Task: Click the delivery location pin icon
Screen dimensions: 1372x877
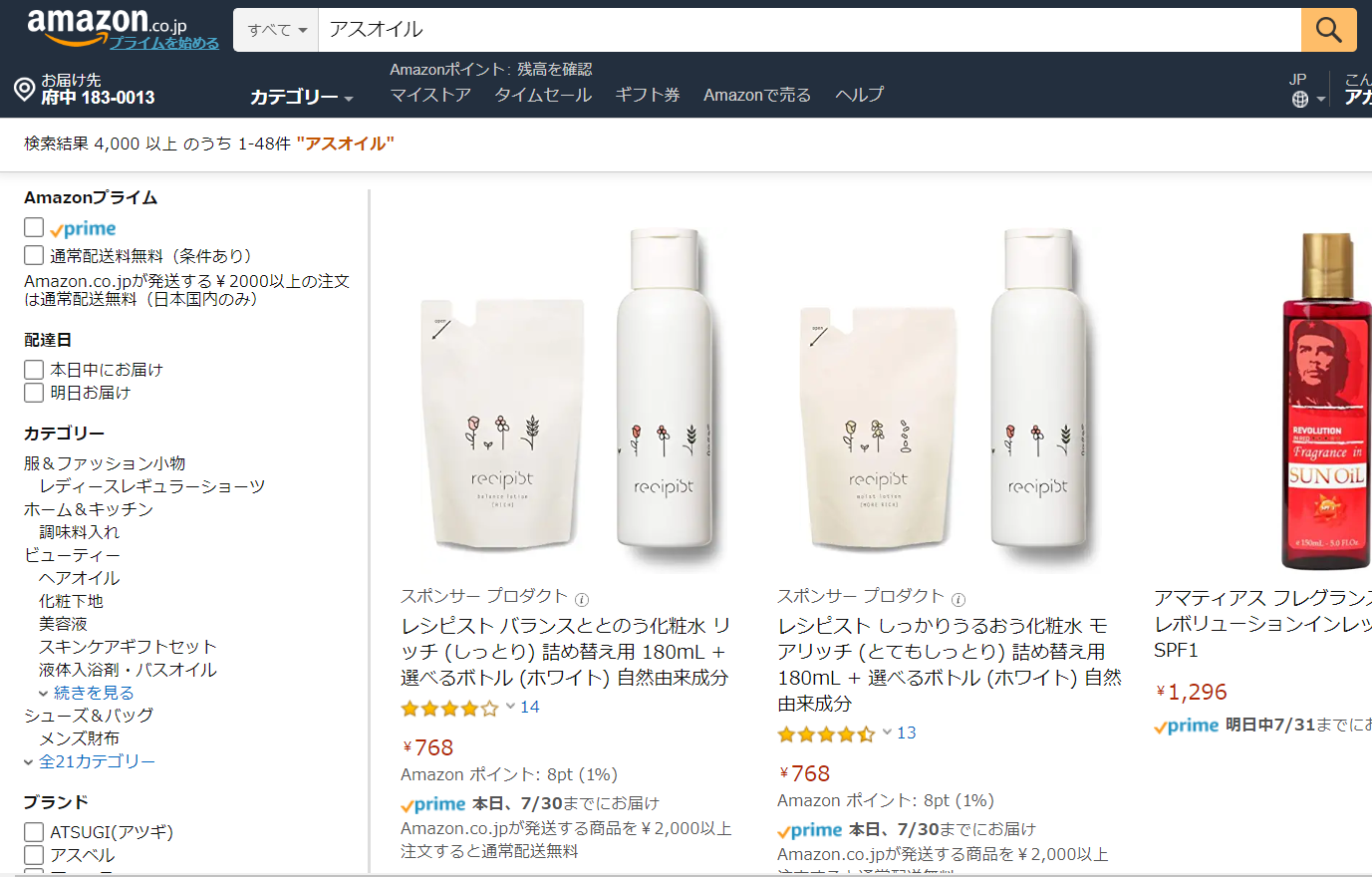Action: [x=25, y=90]
